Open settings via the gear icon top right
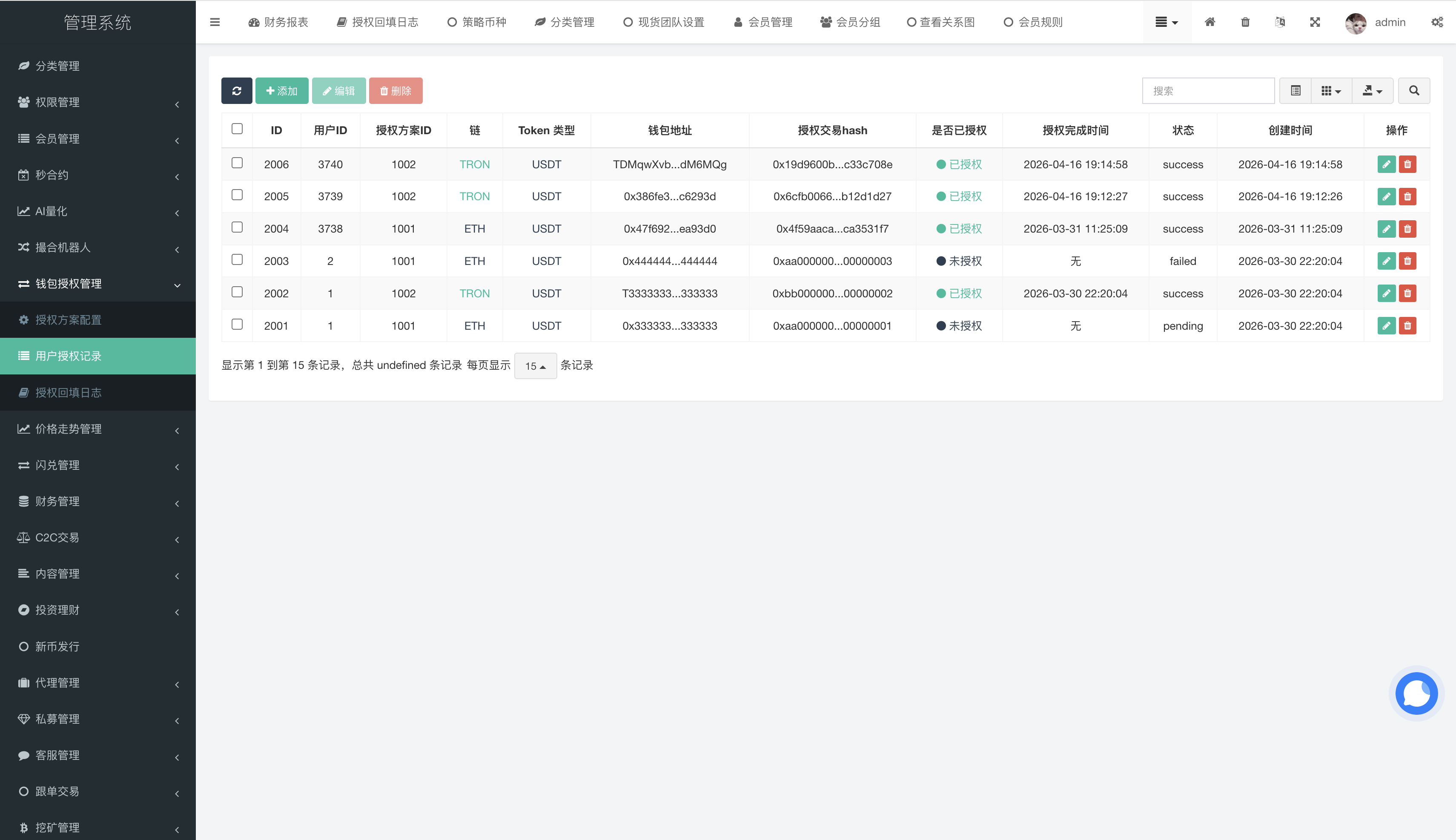The height and width of the screenshot is (840, 1456). (x=1437, y=22)
